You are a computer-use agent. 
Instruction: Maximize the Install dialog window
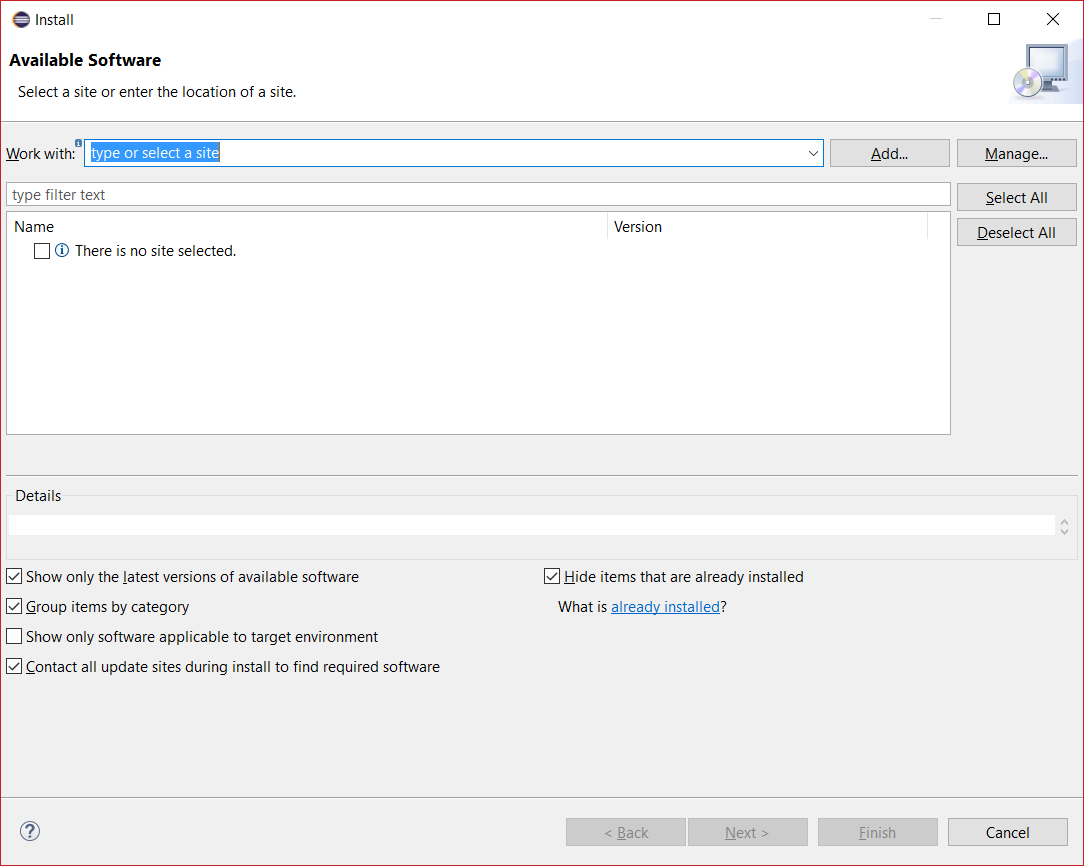click(x=994, y=20)
